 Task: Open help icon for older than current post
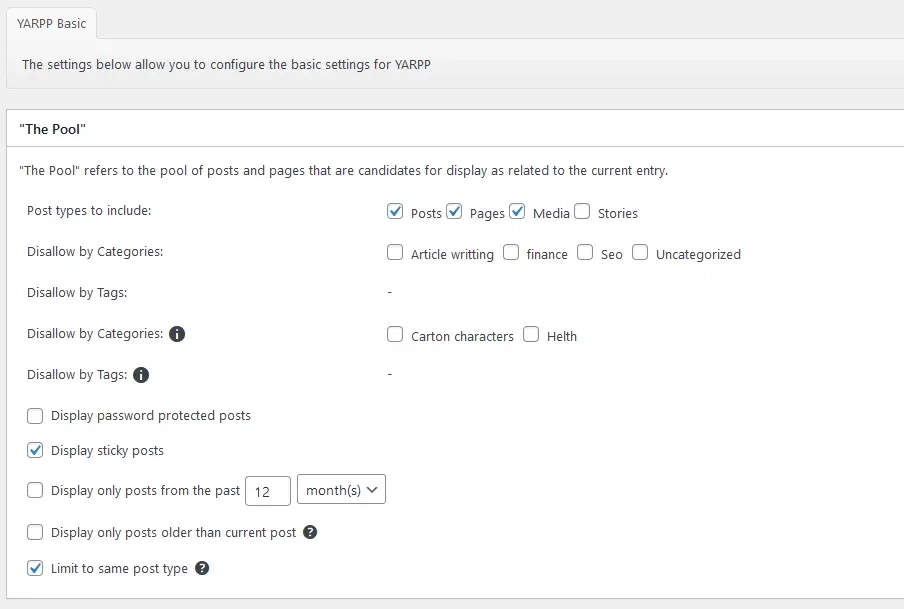coord(310,532)
